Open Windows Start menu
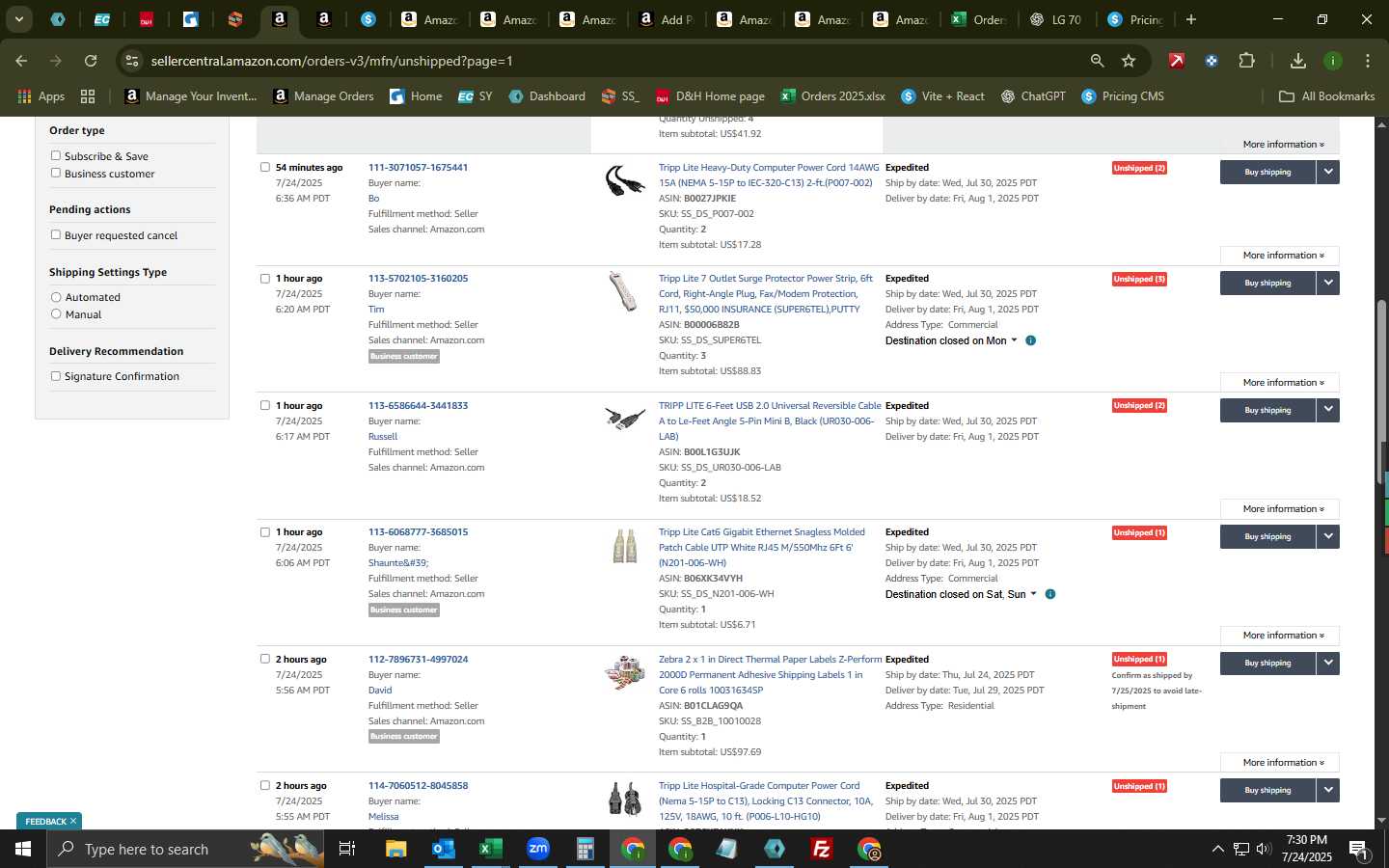 pyautogui.click(x=22, y=849)
